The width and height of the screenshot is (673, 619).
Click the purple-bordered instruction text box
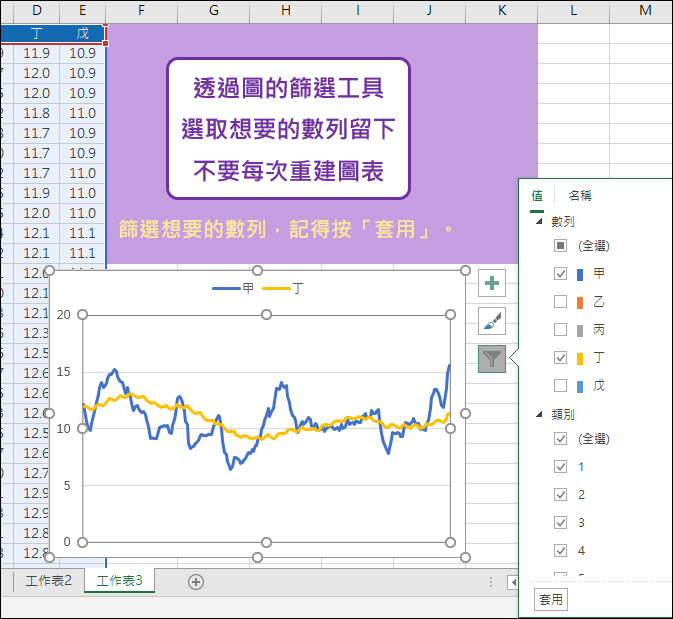pyautogui.click(x=288, y=129)
